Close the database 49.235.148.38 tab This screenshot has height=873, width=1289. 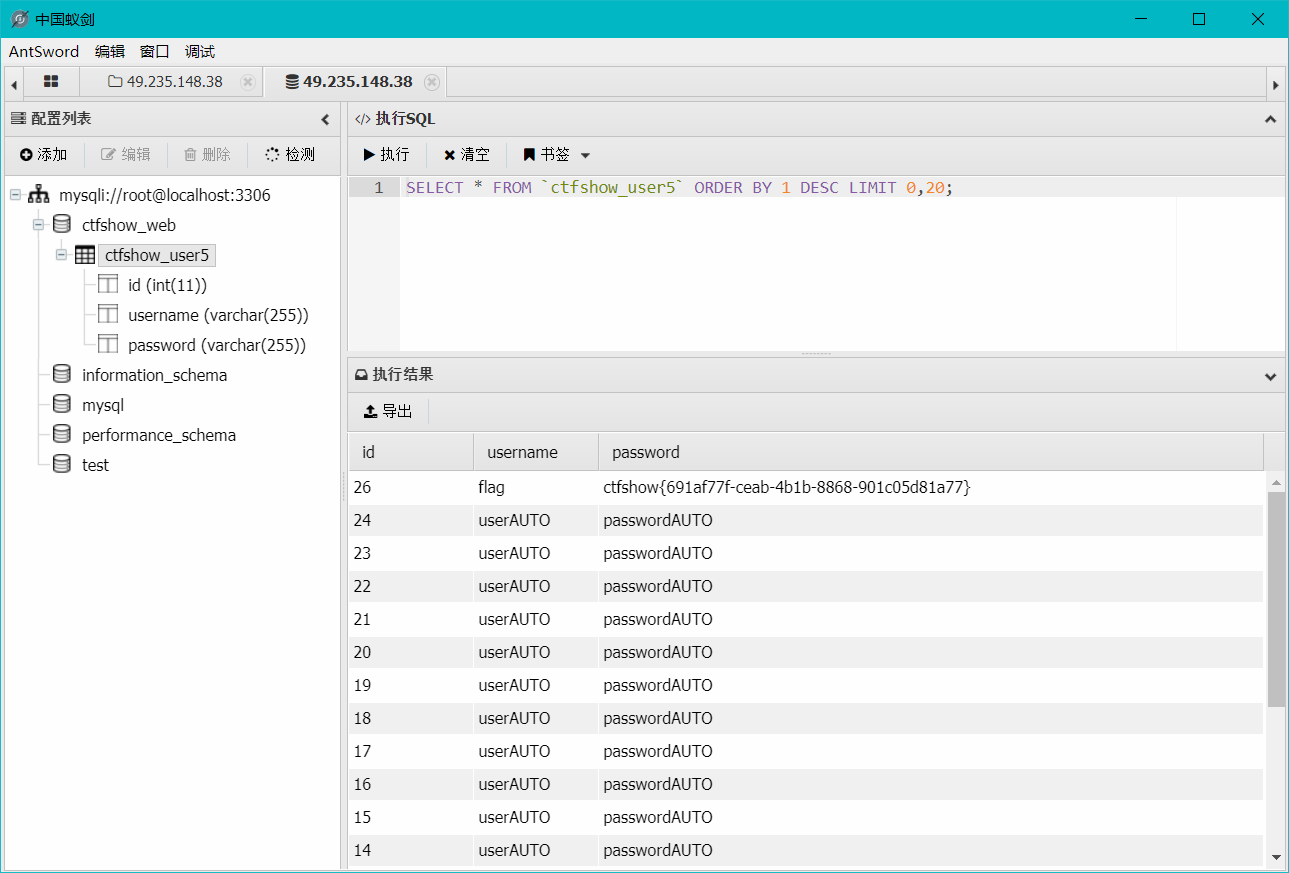[x=432, y=82]
